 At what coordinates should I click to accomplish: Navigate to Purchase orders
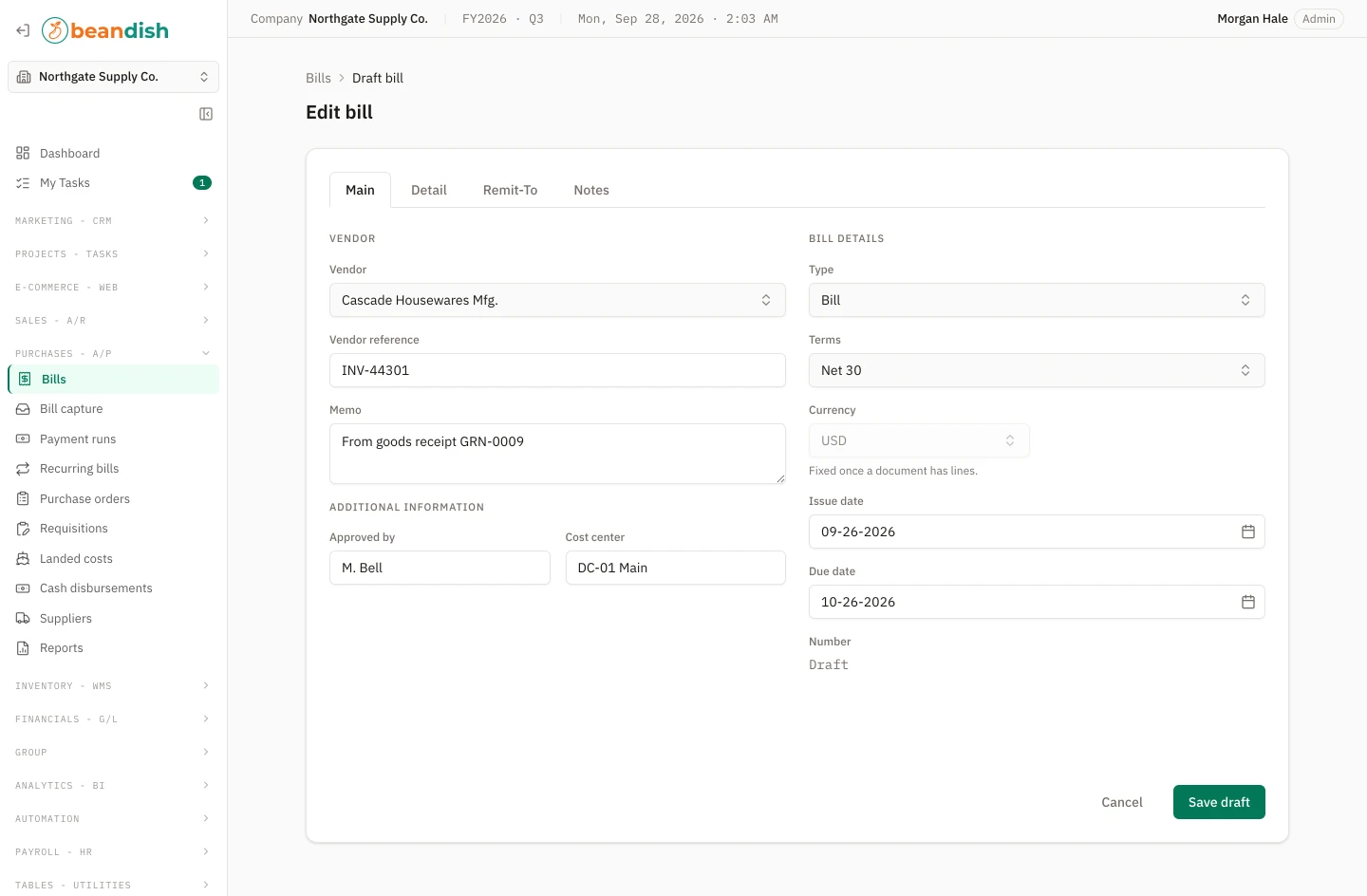click(x=113, y=499)
